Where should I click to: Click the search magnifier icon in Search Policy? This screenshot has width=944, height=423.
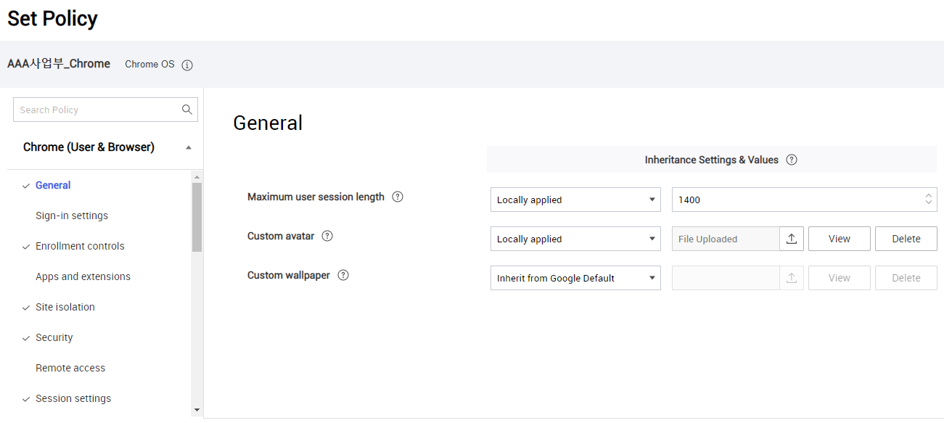point(187,110)
